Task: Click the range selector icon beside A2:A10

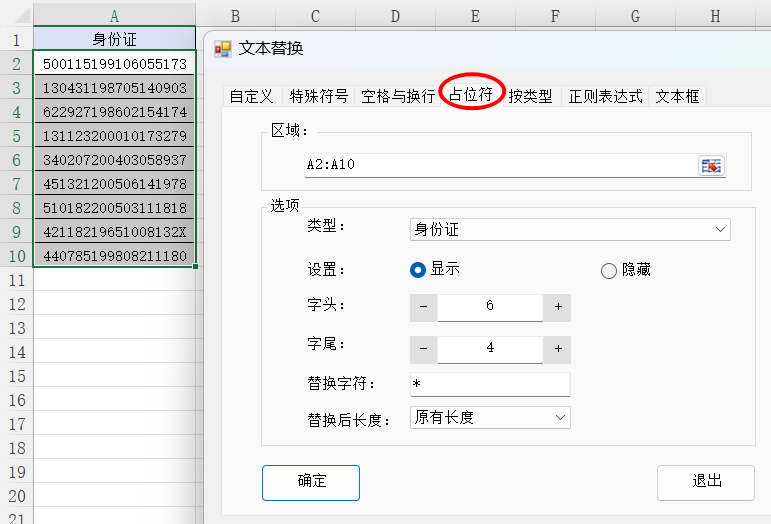Action: [711, 166]
